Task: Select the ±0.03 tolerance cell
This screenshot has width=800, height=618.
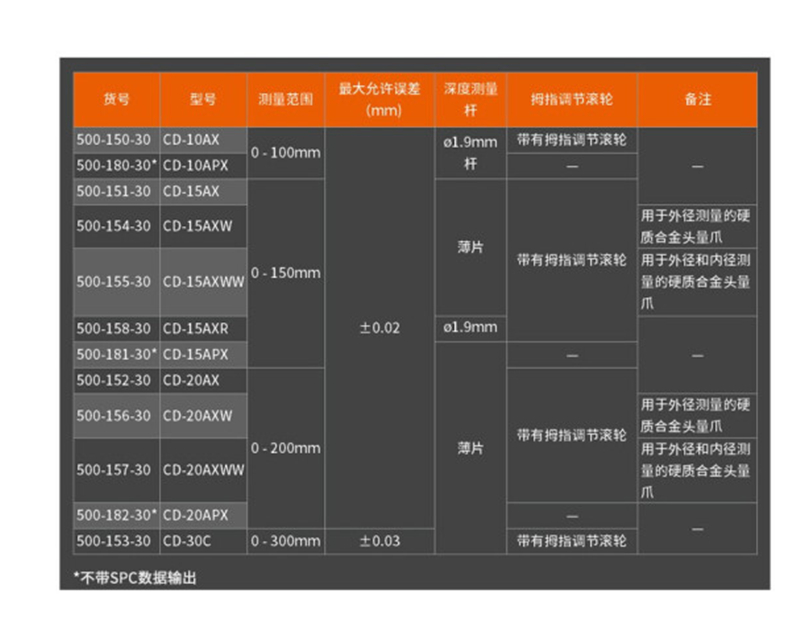Action: [x=379, y=541]
